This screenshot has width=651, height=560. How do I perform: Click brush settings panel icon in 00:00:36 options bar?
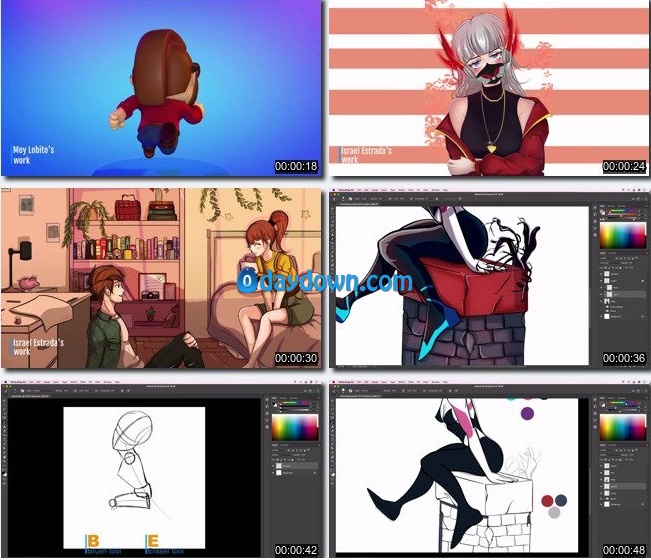(350, 199)
